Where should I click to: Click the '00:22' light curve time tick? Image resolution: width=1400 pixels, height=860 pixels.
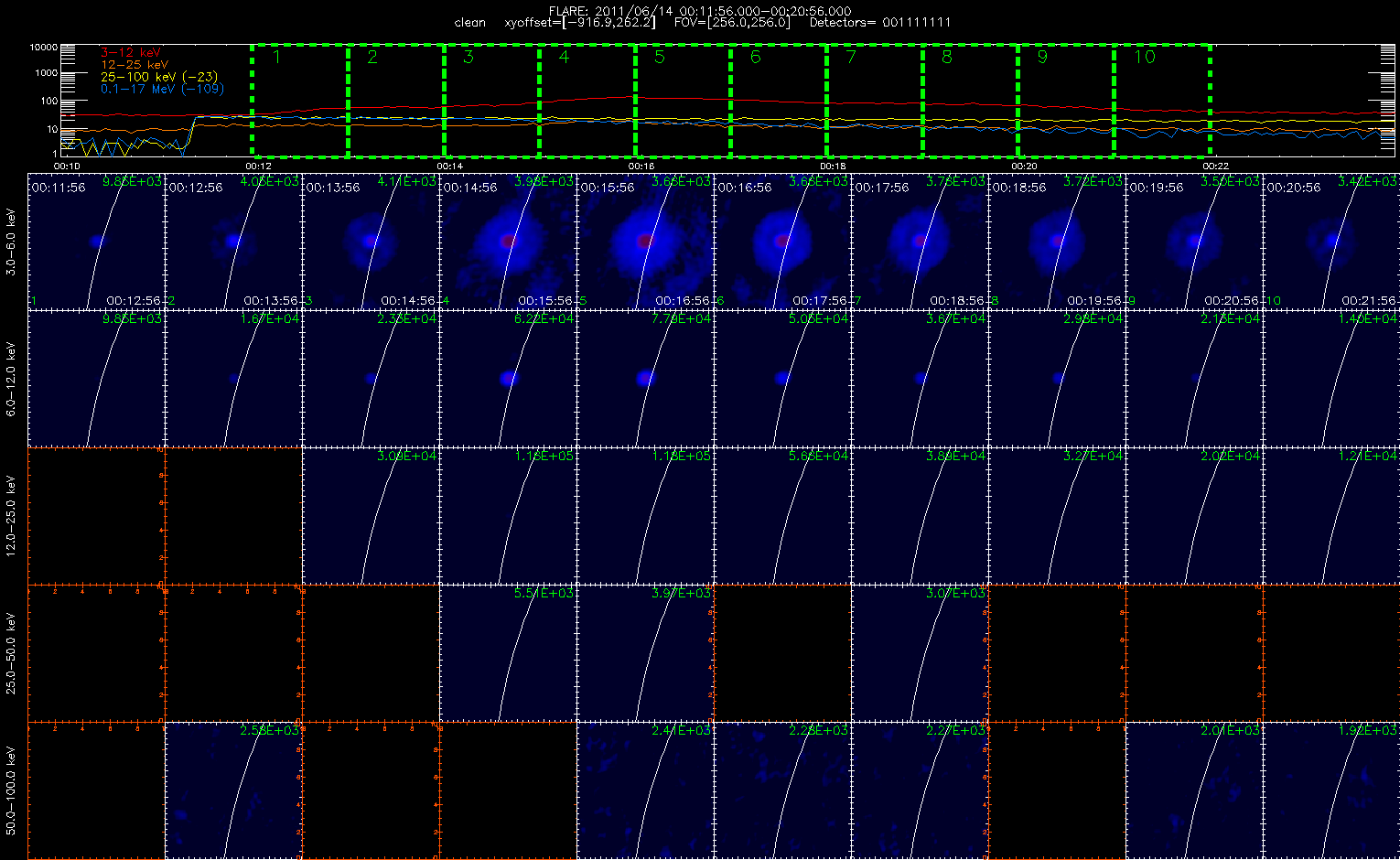(x=1214, y=166)
